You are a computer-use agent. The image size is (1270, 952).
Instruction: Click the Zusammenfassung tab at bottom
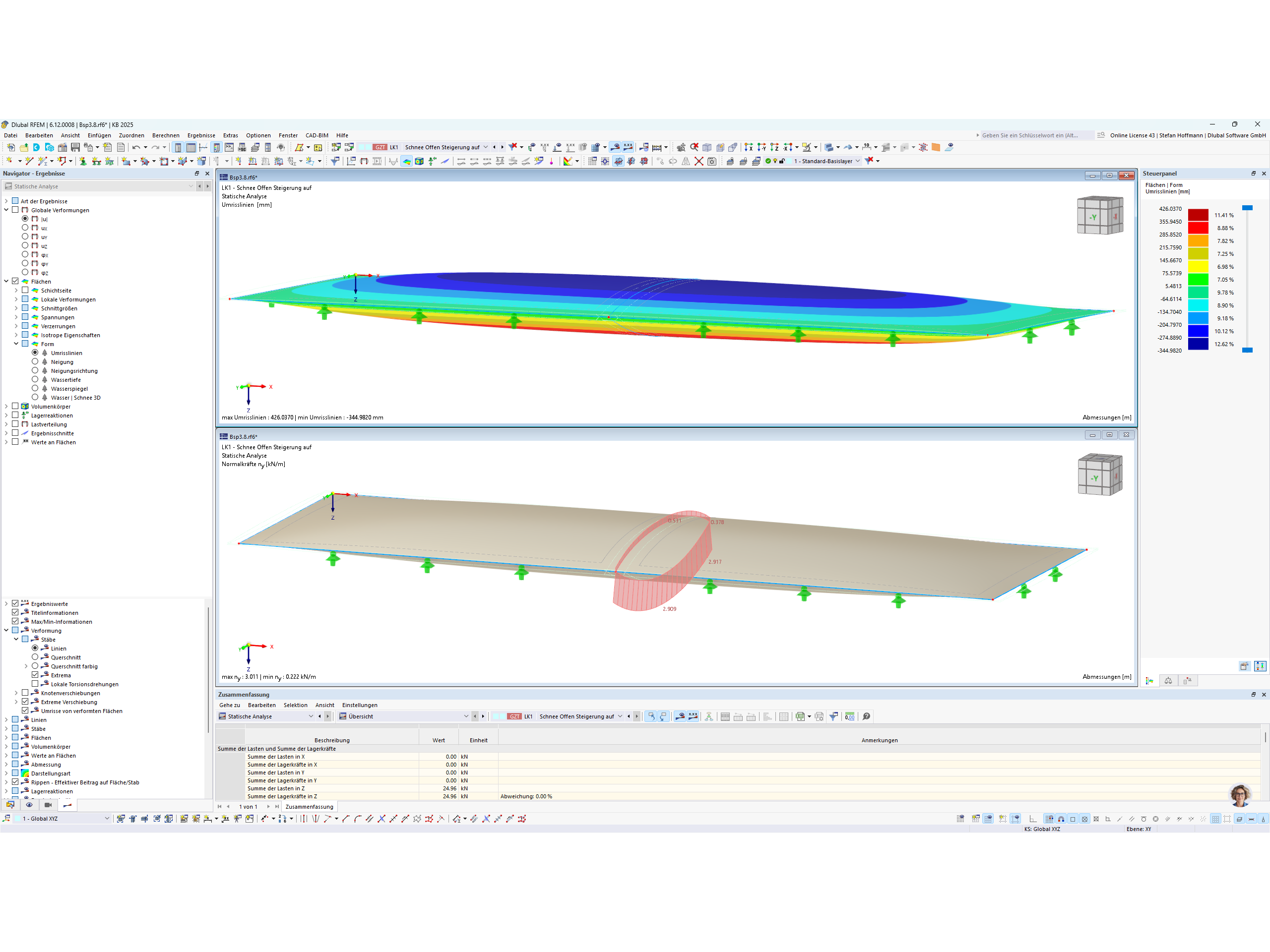pyautogui.click(x=309, y=806)
